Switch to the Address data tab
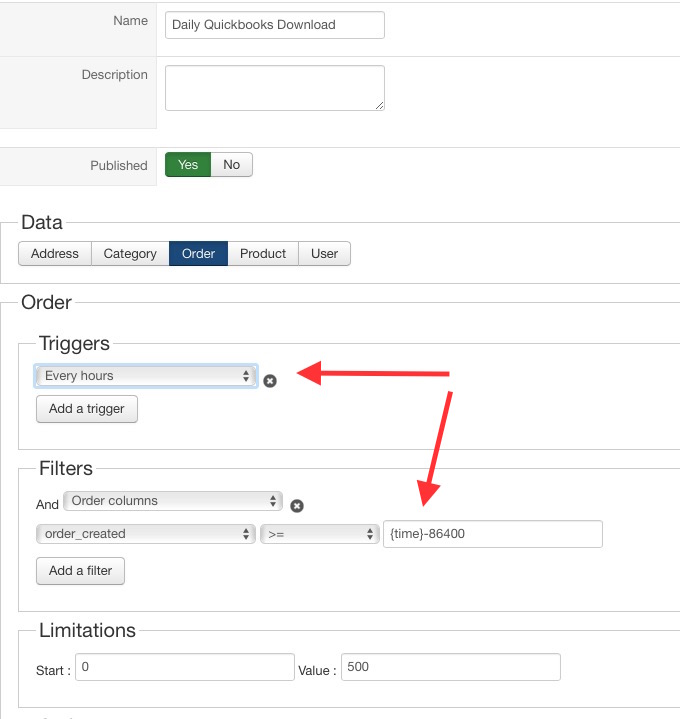 (x=55, y=254)
